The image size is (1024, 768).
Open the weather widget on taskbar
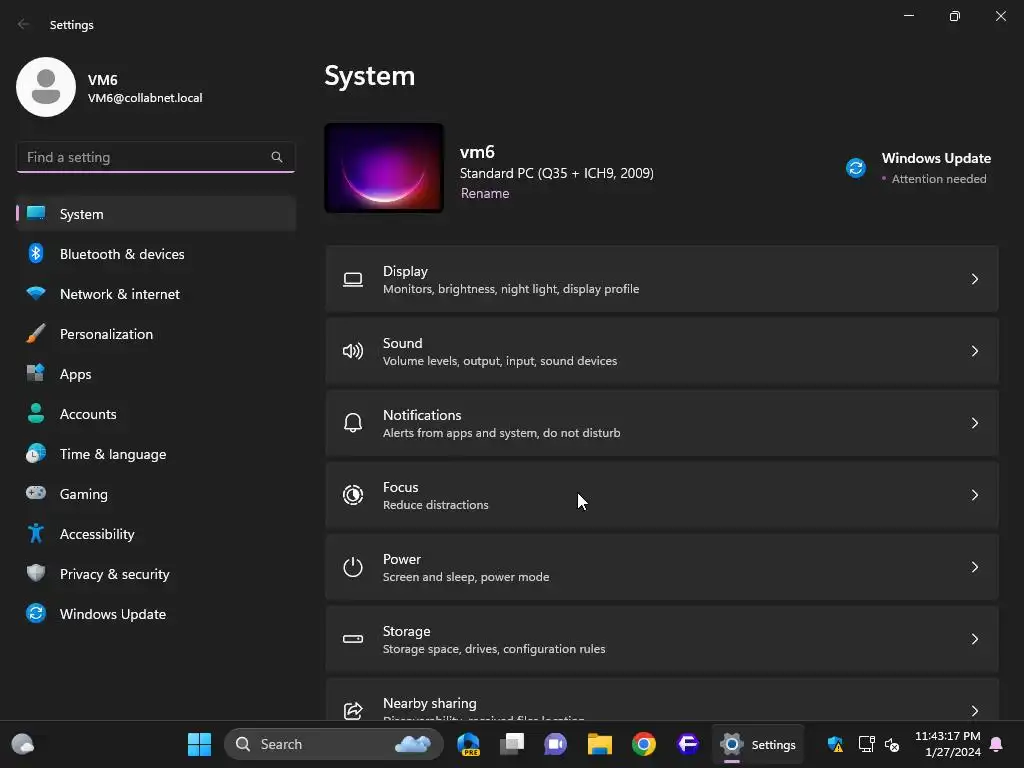pos(23,744)
